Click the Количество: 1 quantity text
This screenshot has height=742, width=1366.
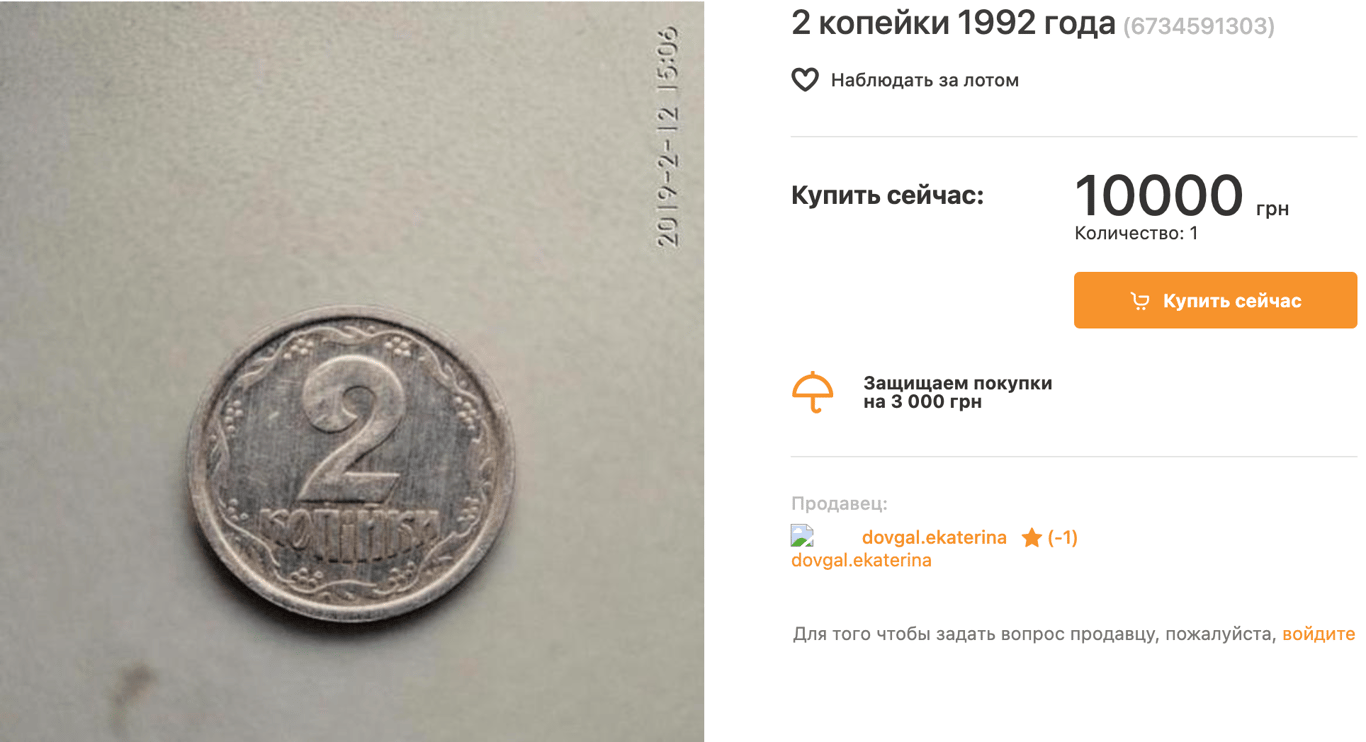(1136, 233)
